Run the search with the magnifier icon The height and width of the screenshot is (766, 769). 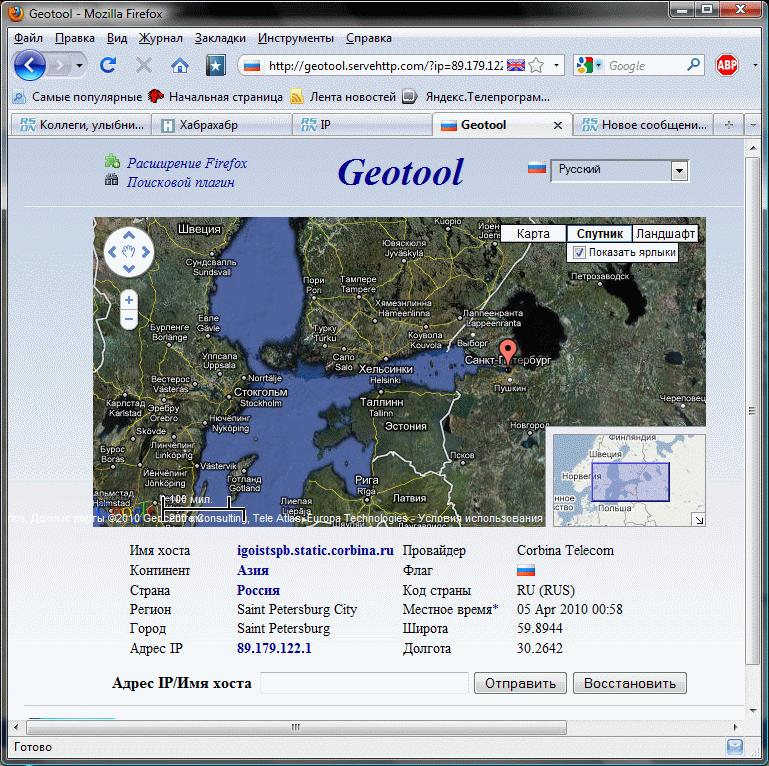693,65
